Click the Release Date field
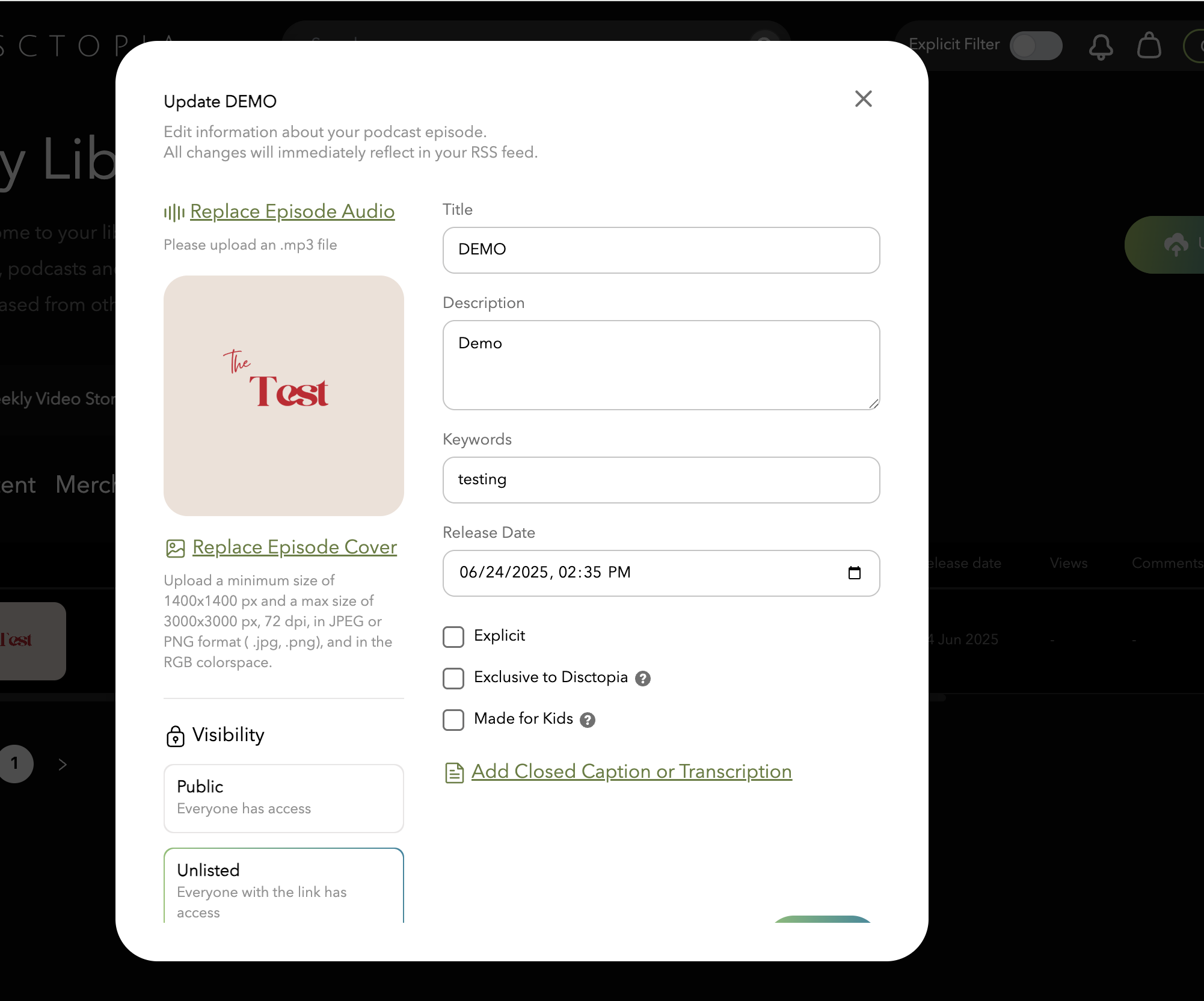1204x1001 pixels. [x=662, y=573]
